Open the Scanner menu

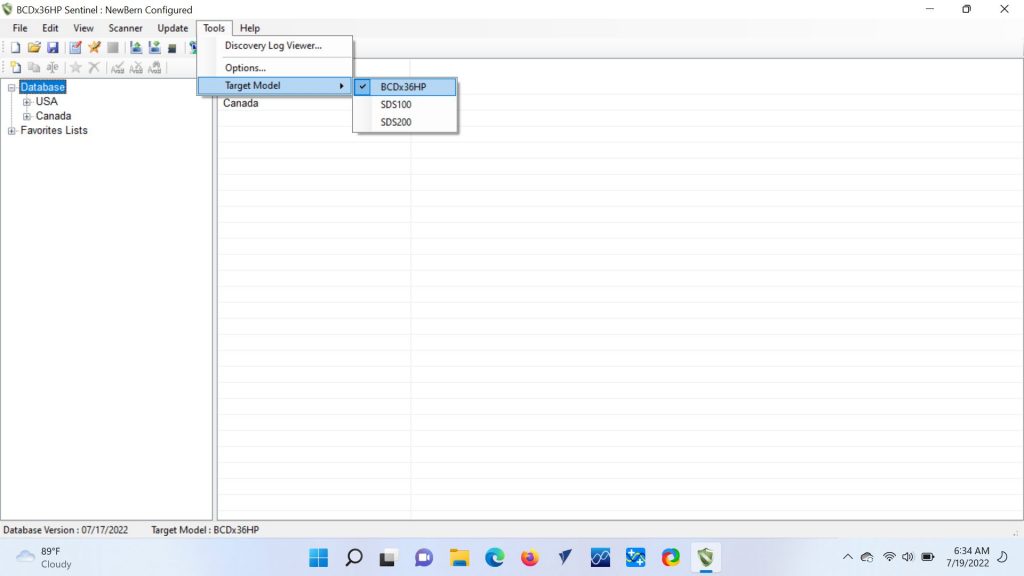click(125, 28)
